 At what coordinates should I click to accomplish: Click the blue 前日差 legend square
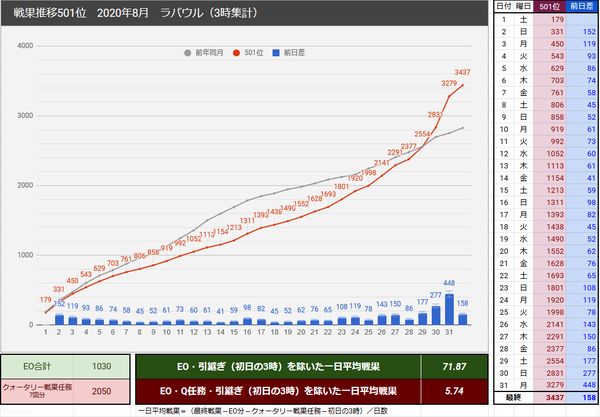(x=276, y=53)
